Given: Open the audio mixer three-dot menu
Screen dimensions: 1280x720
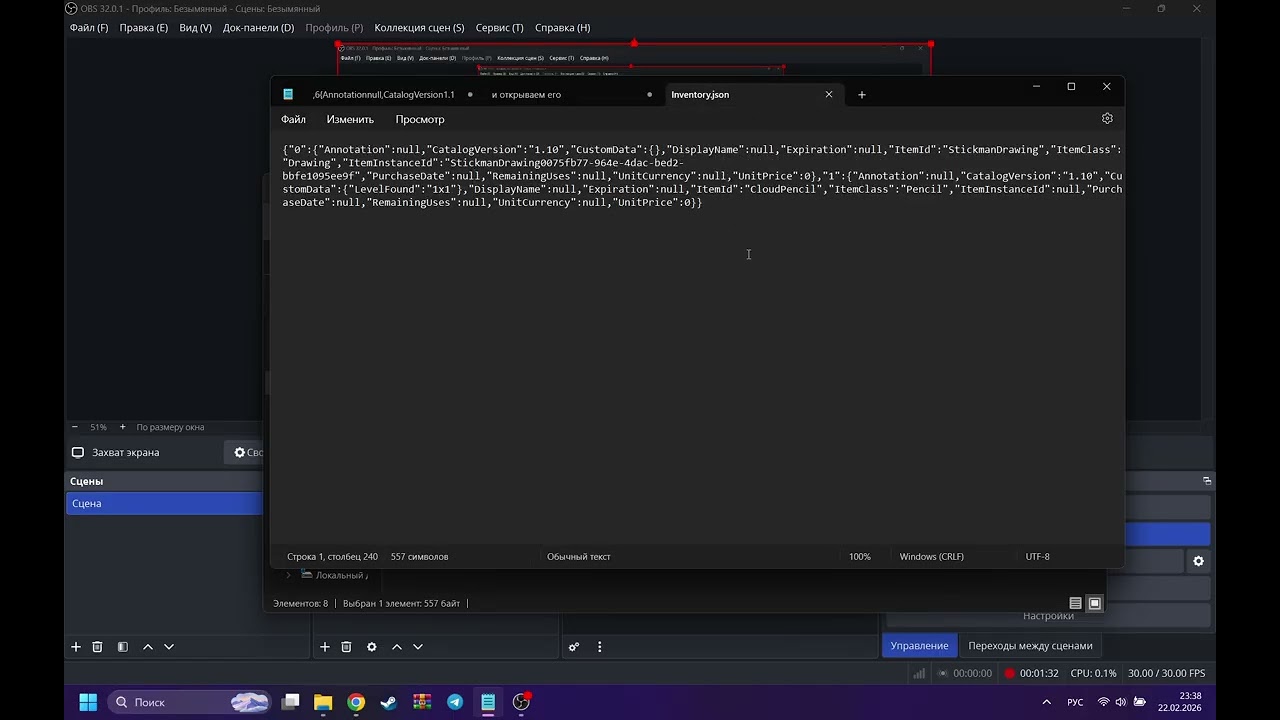Looking at the screenshot, I should 600,647.
